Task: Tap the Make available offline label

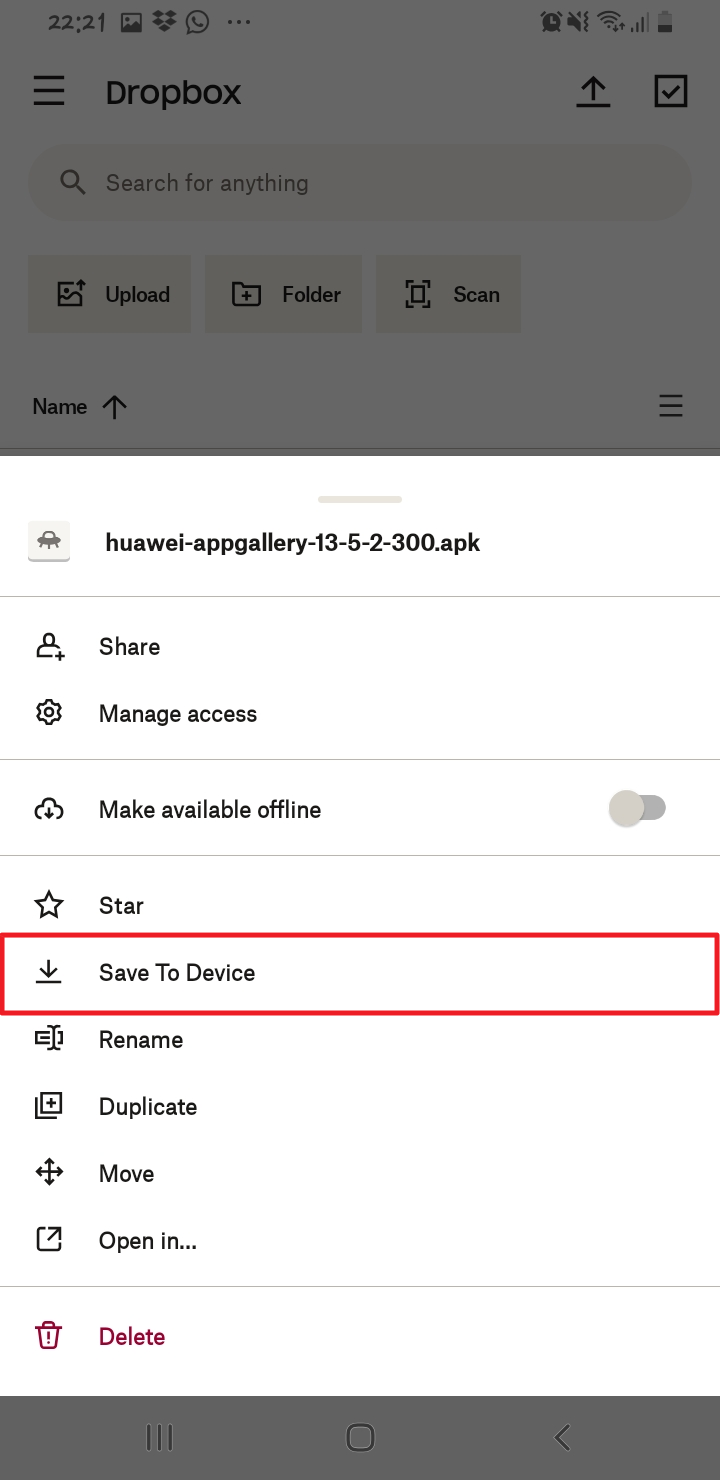Action: (x=210, y=810)
